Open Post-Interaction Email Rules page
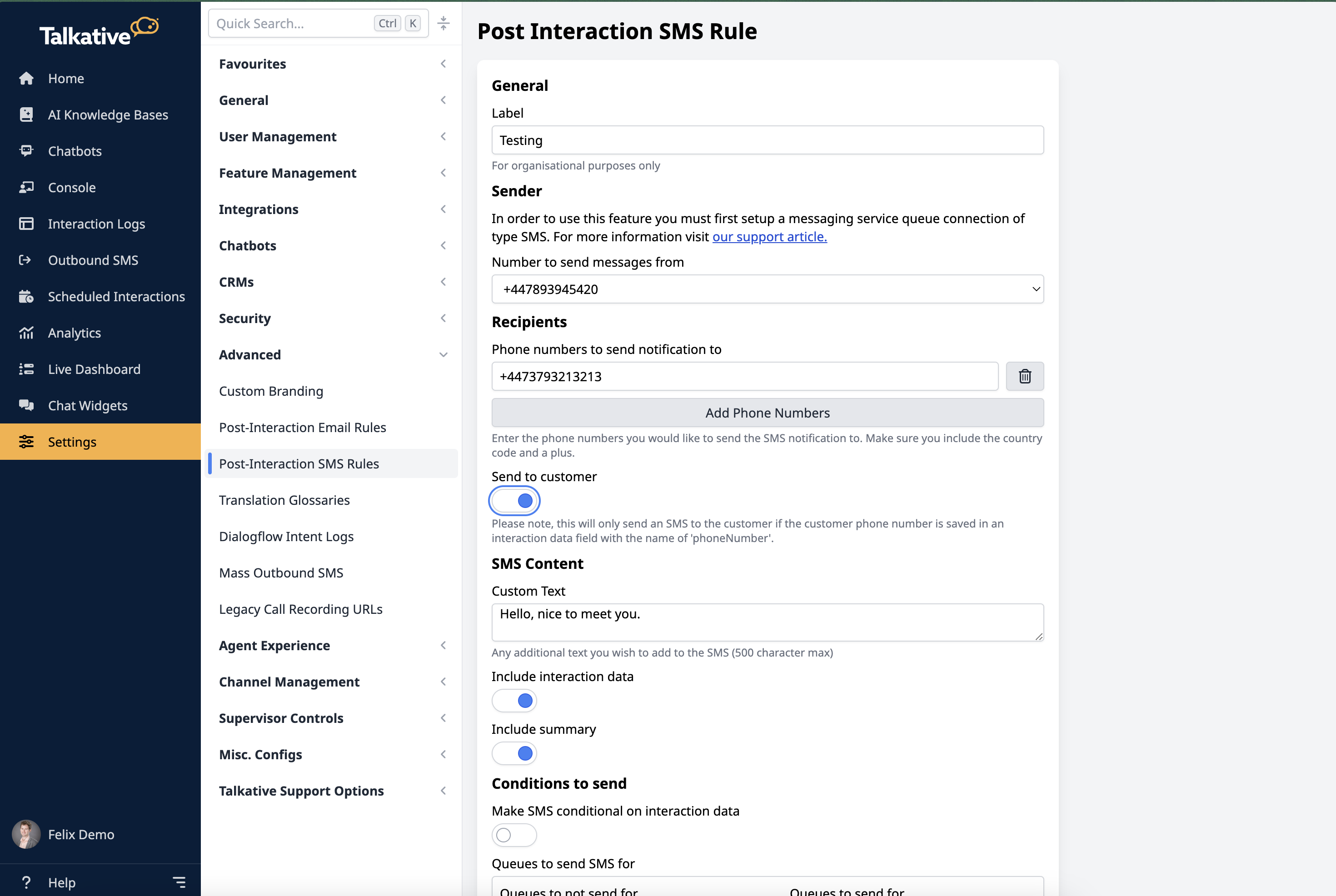1336x896 pixels. pos(302,428)
